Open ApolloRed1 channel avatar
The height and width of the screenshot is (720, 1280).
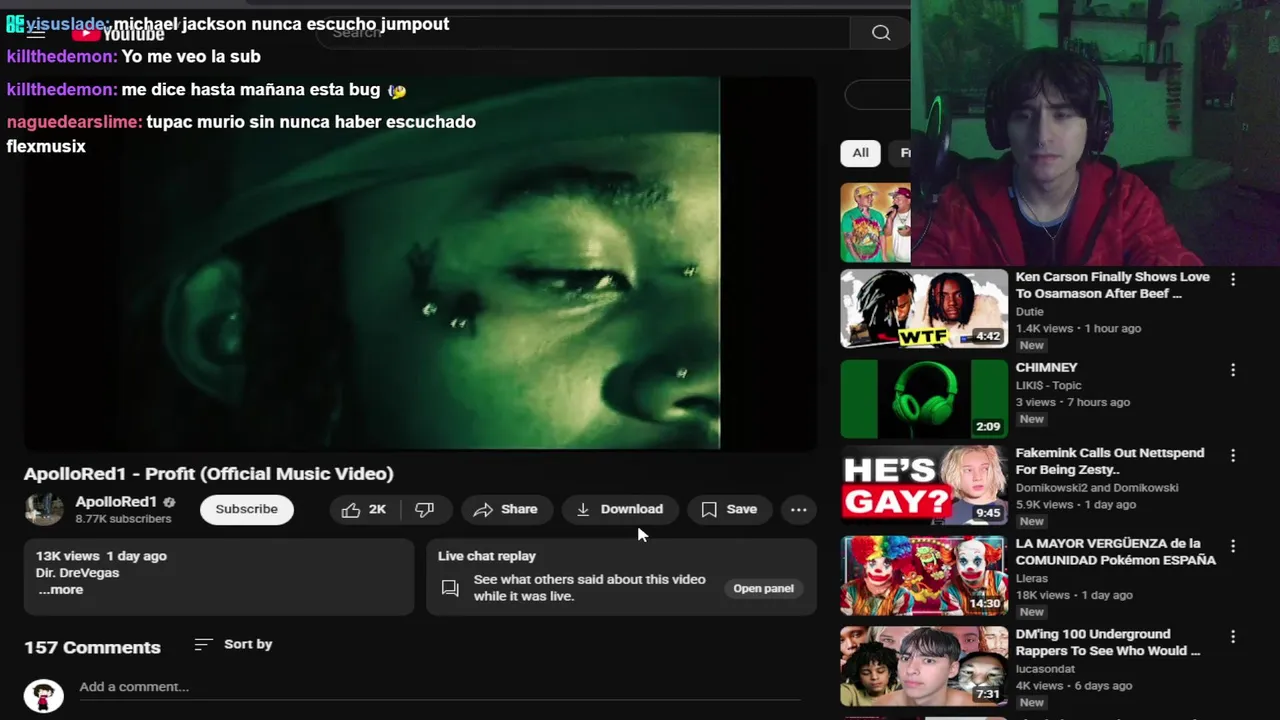[x=44, y=509]
